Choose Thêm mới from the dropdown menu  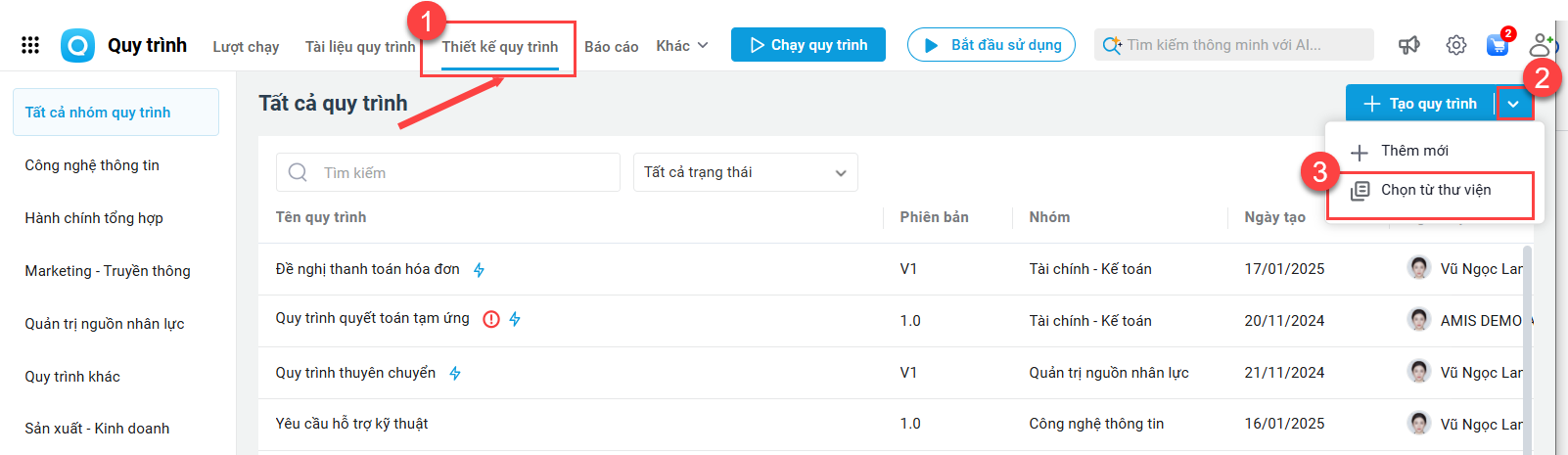1414,151
